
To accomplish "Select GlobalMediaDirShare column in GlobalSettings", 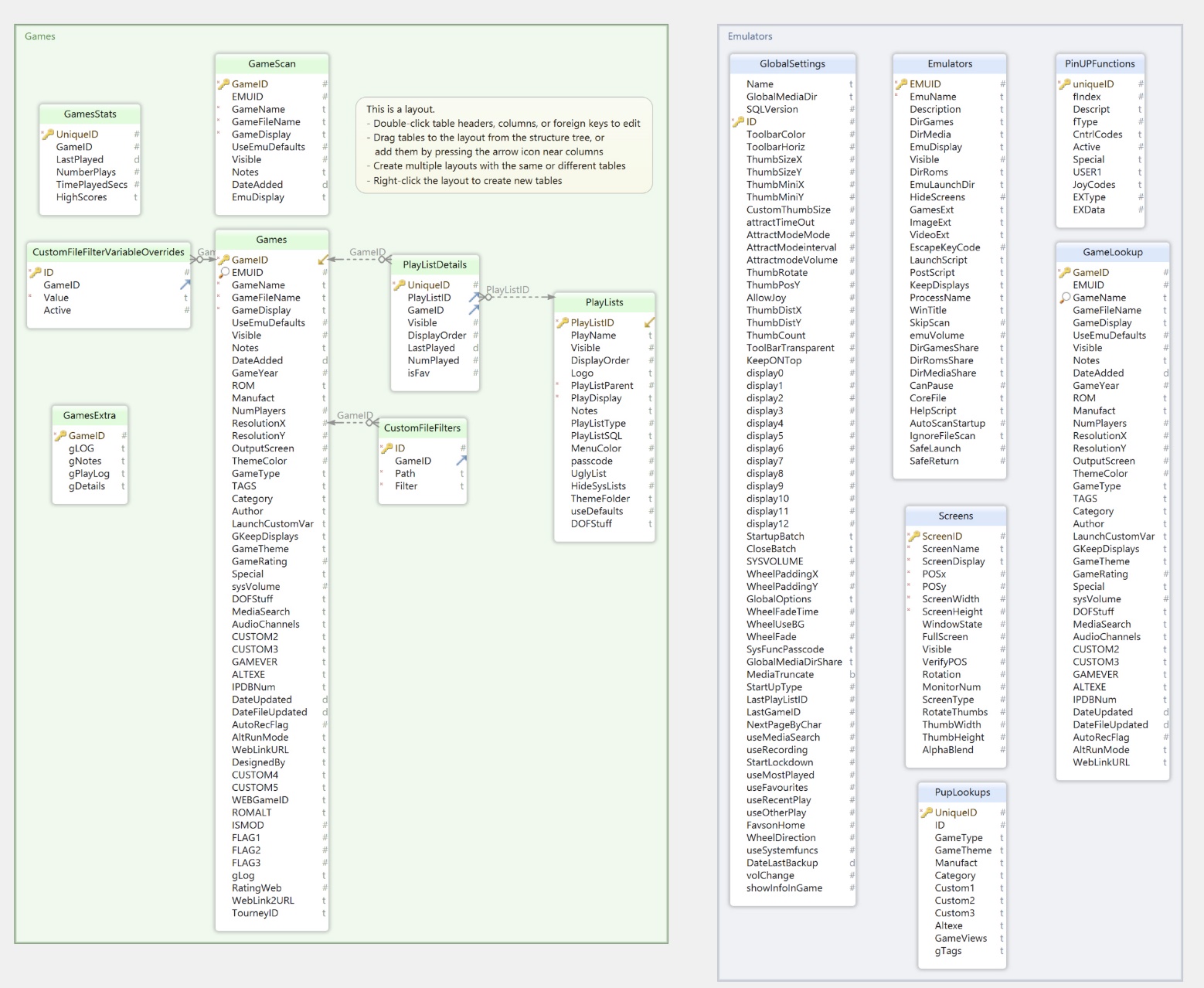I will 793,663.
